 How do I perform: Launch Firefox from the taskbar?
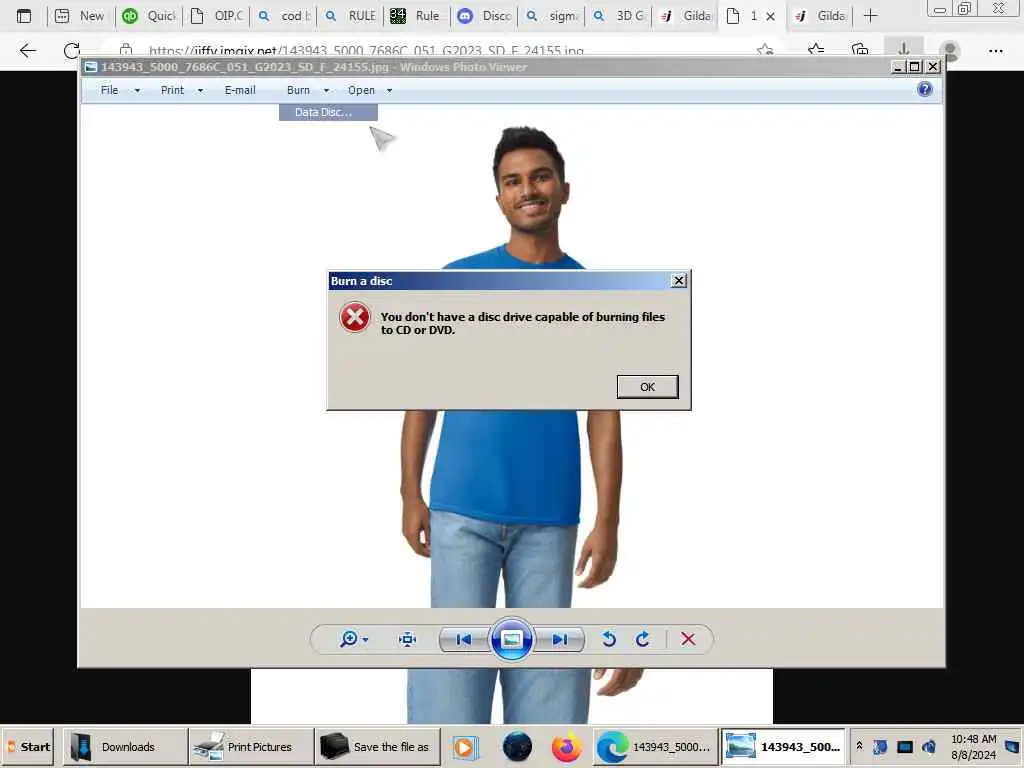(x=566, y=746)
